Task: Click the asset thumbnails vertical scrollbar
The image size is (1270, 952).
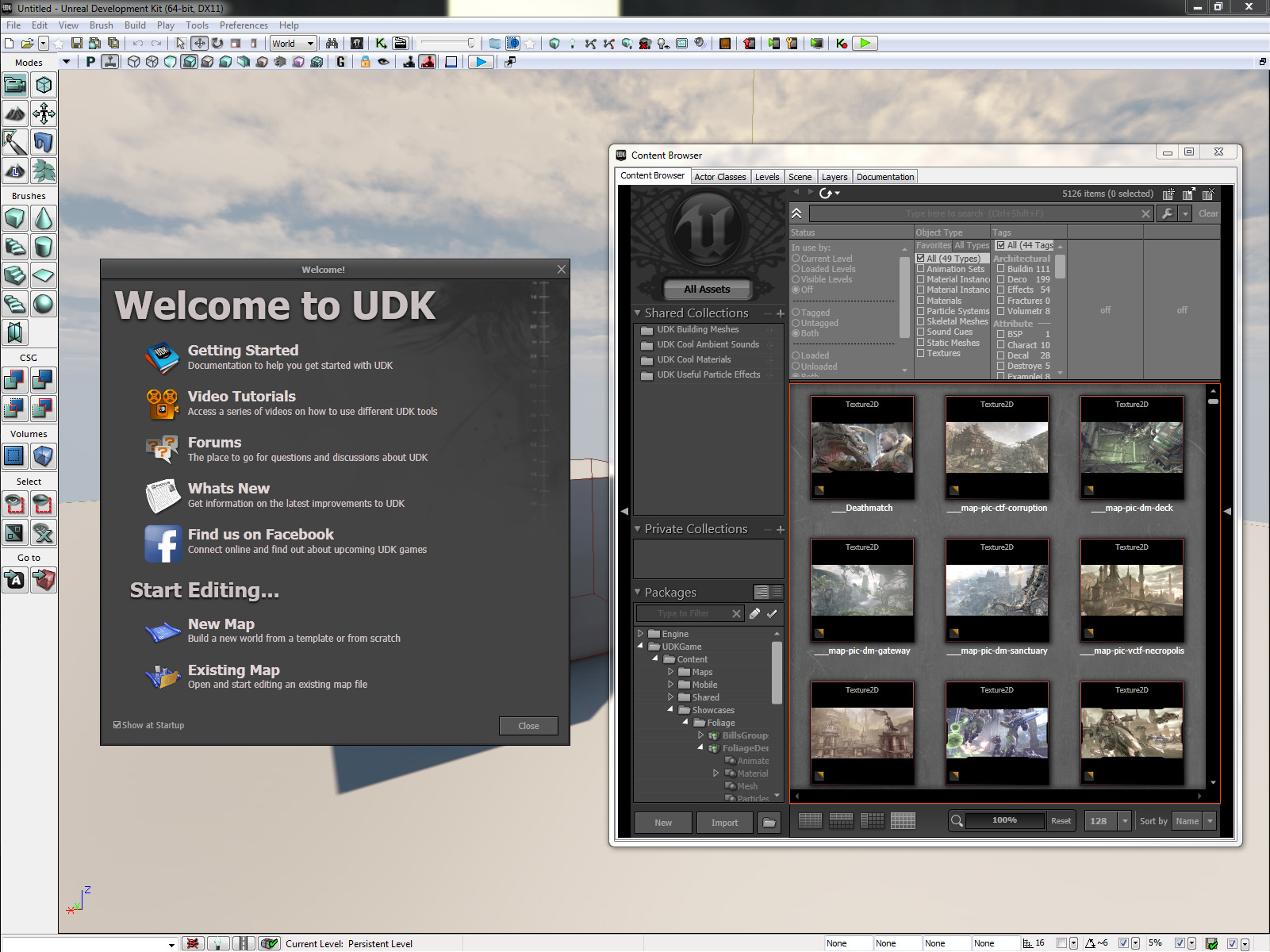Action: coord(1213,585)
